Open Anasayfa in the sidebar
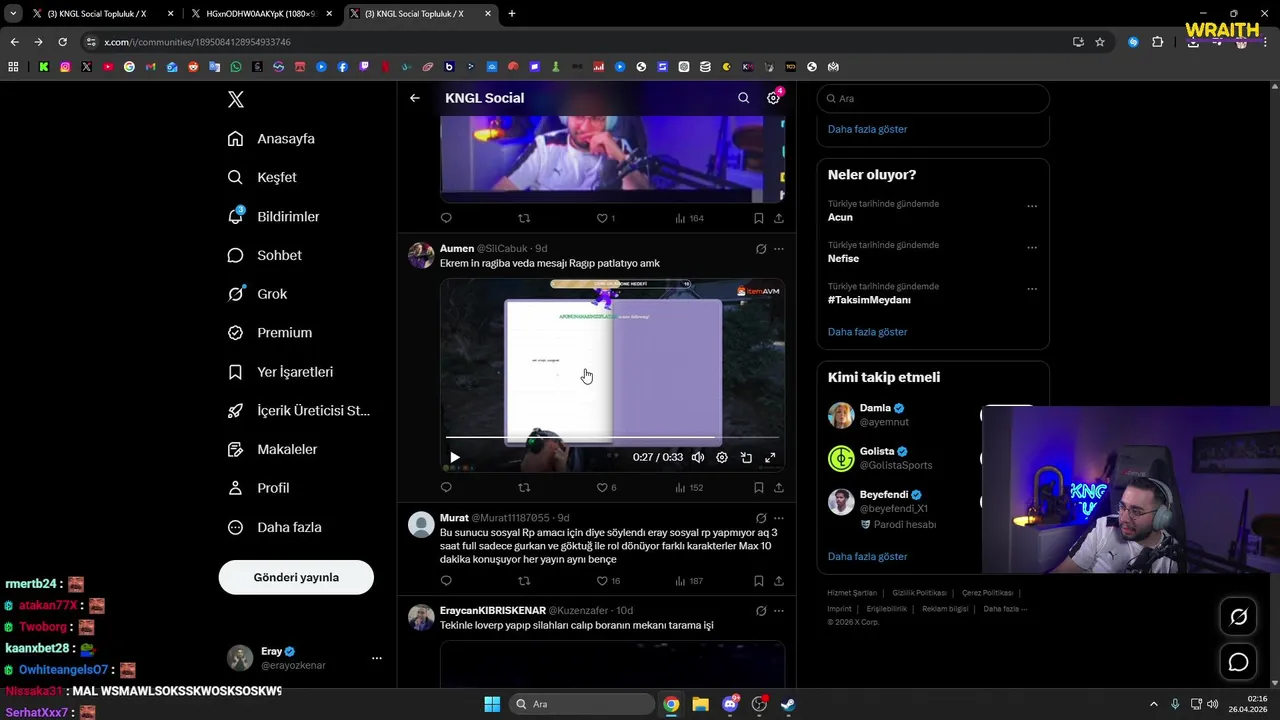The image size is (1280, 720). point(271,139)
